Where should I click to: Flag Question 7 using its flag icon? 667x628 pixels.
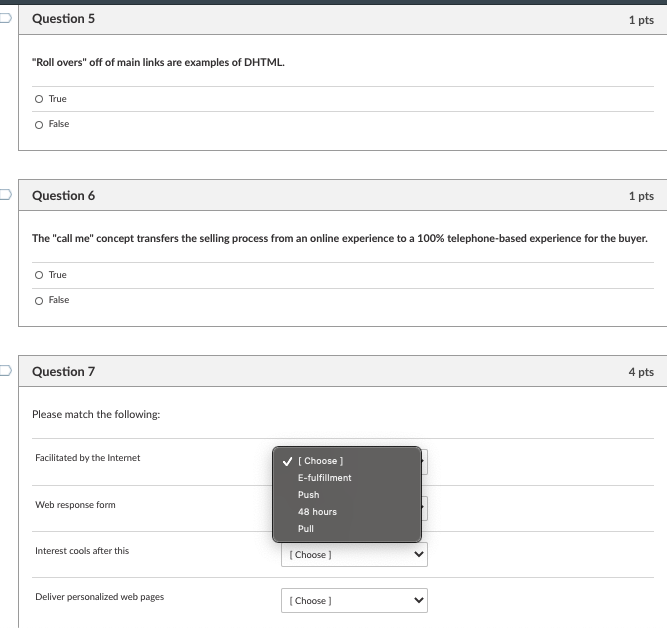[4, 372]
